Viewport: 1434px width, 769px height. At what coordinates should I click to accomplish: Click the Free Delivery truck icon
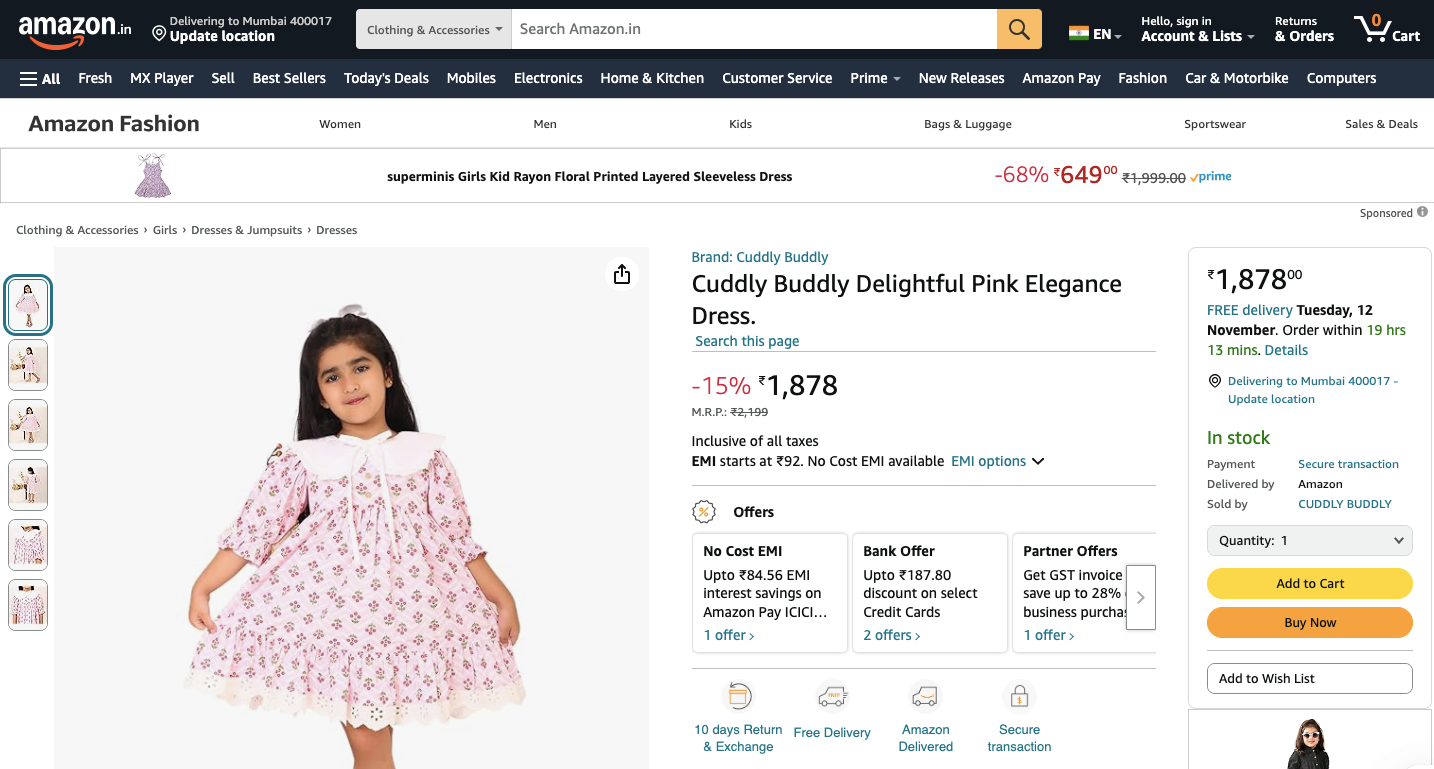pos(832,695)
